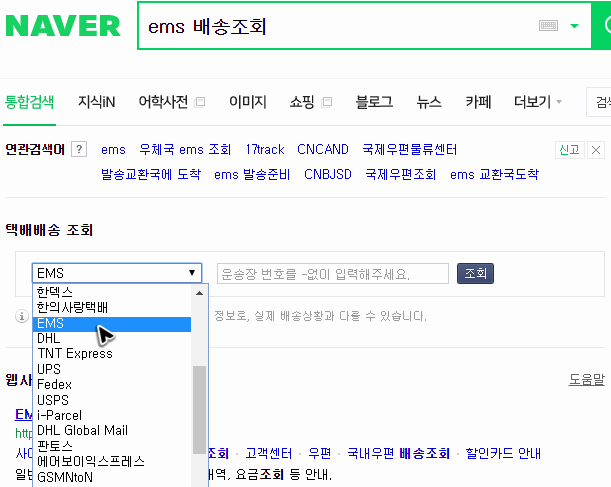
Task: Open the 고객센터 sublink
Action: point(268,453)
